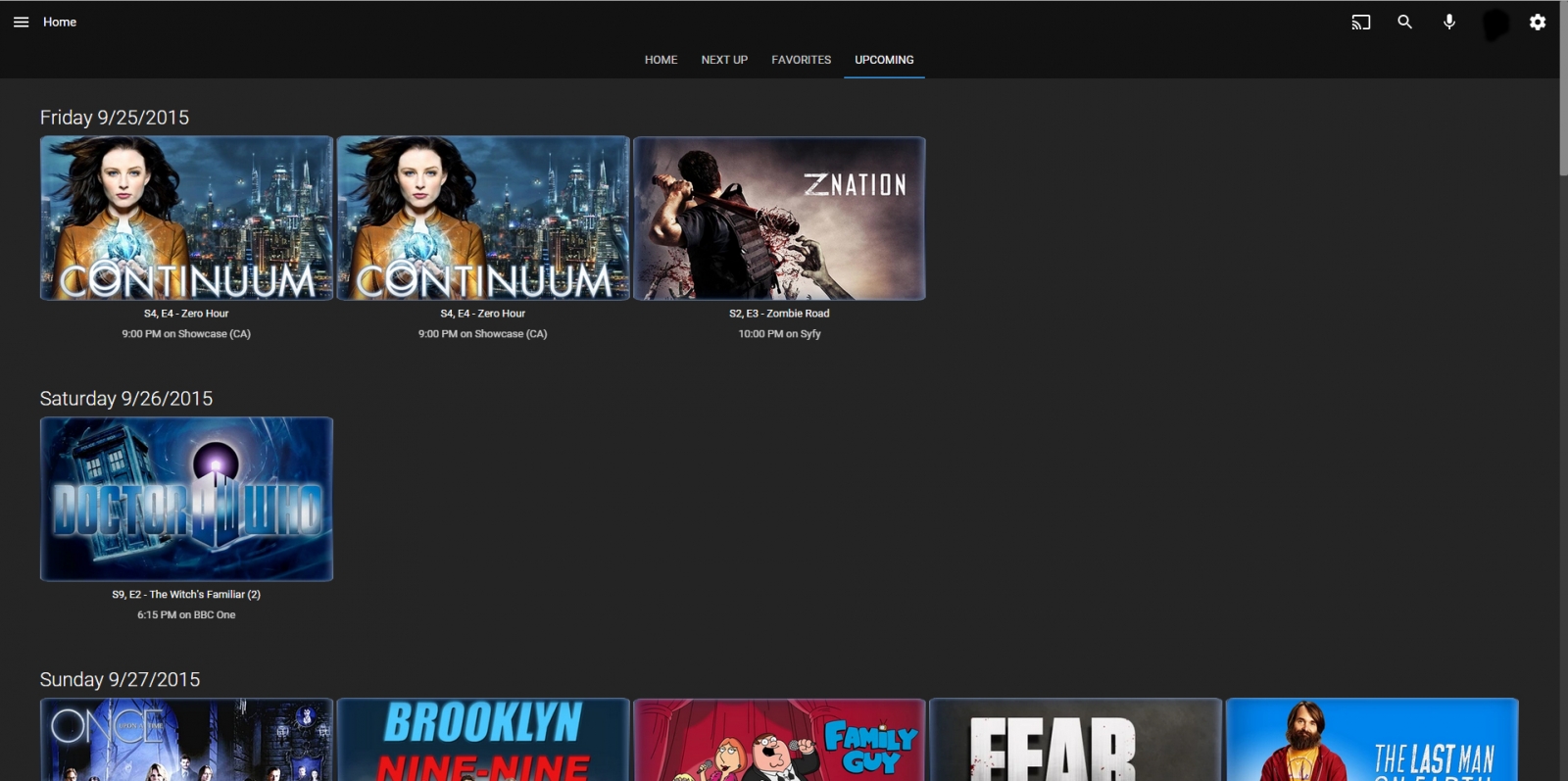1568x781 pixels.
Task: Open the Favorites tab
Action: pyautogui.click(x=801, y=60)
